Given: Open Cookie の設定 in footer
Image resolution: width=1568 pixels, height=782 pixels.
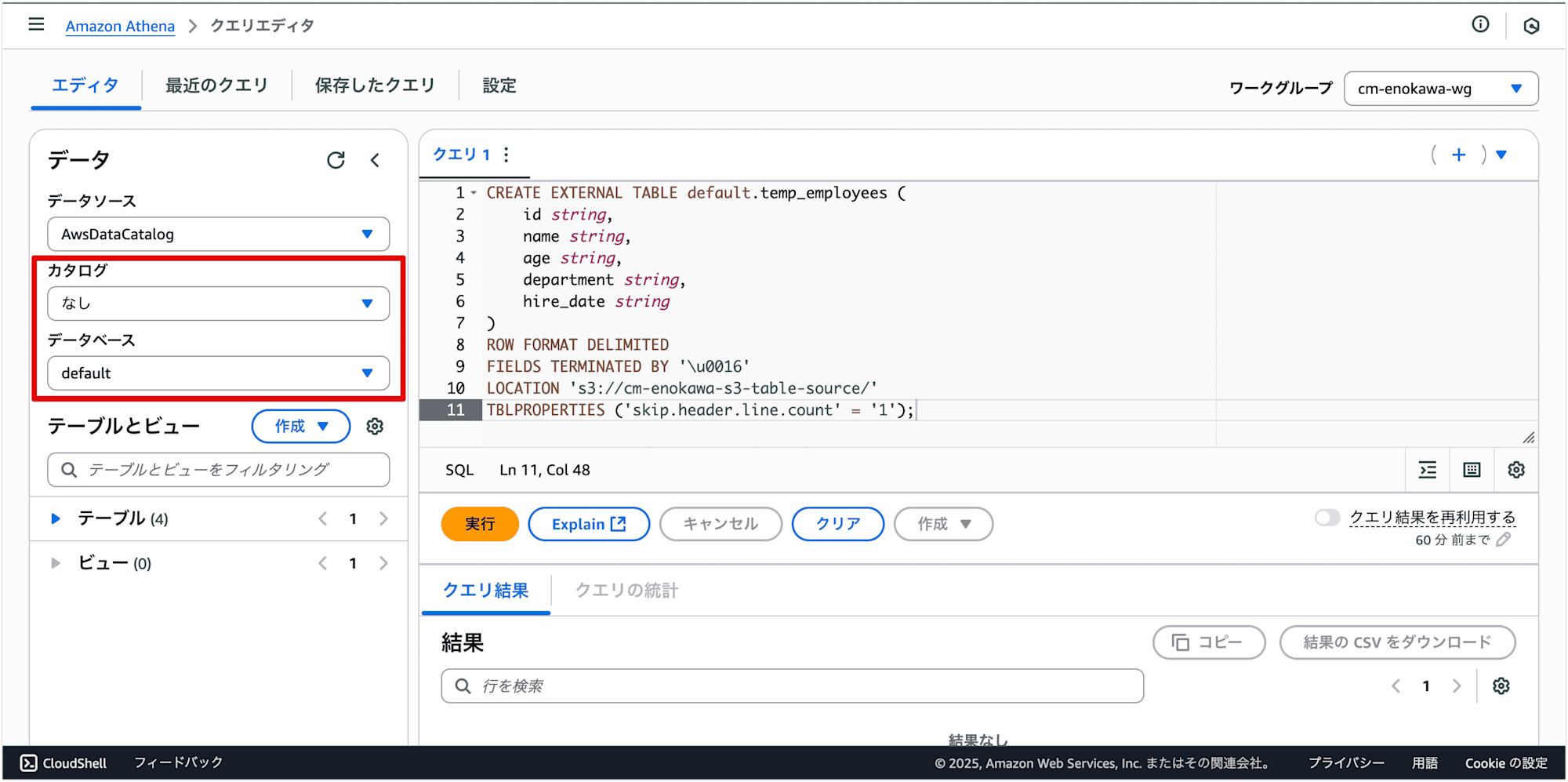Looking at the screenshot, I should [x=1506, y=763].
